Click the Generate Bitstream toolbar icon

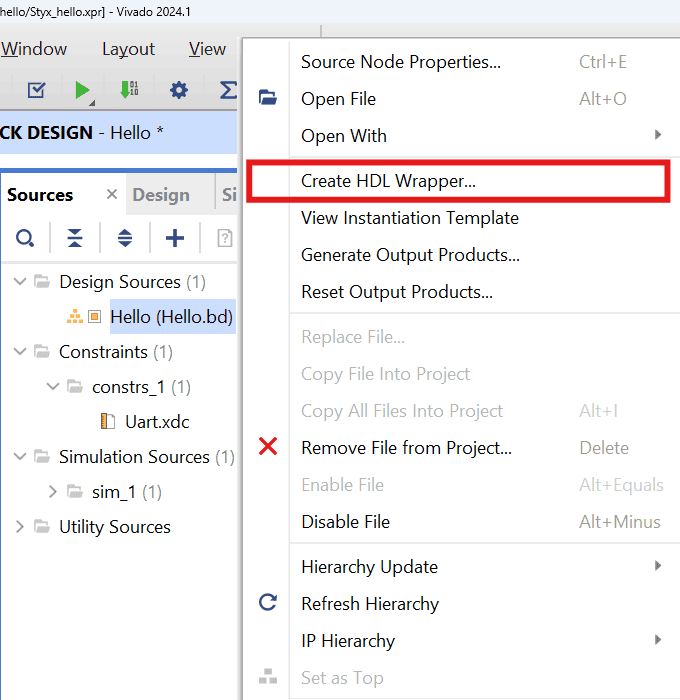[129, 90]
